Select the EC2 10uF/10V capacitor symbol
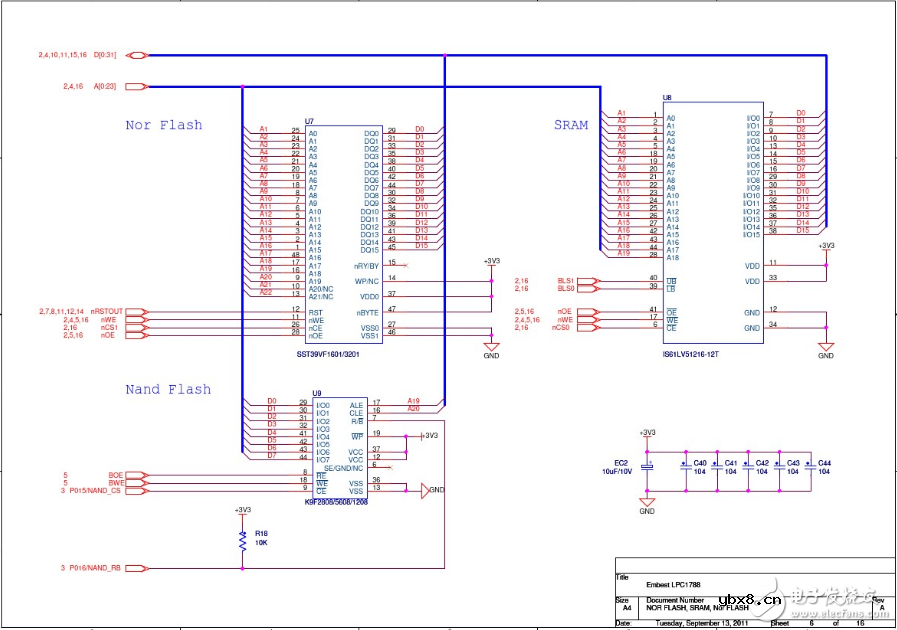The width and height of the screenshot is (897, 630). [x=647, y=467]
